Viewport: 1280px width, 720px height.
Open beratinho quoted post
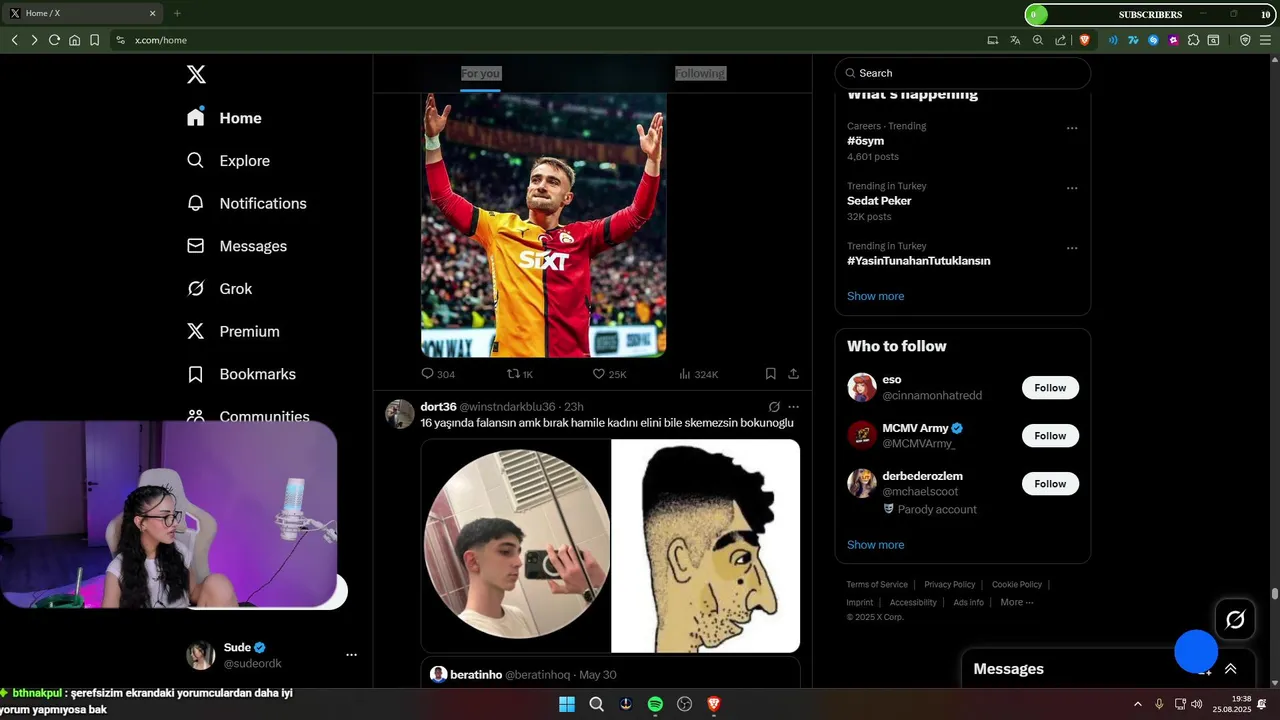610,672
